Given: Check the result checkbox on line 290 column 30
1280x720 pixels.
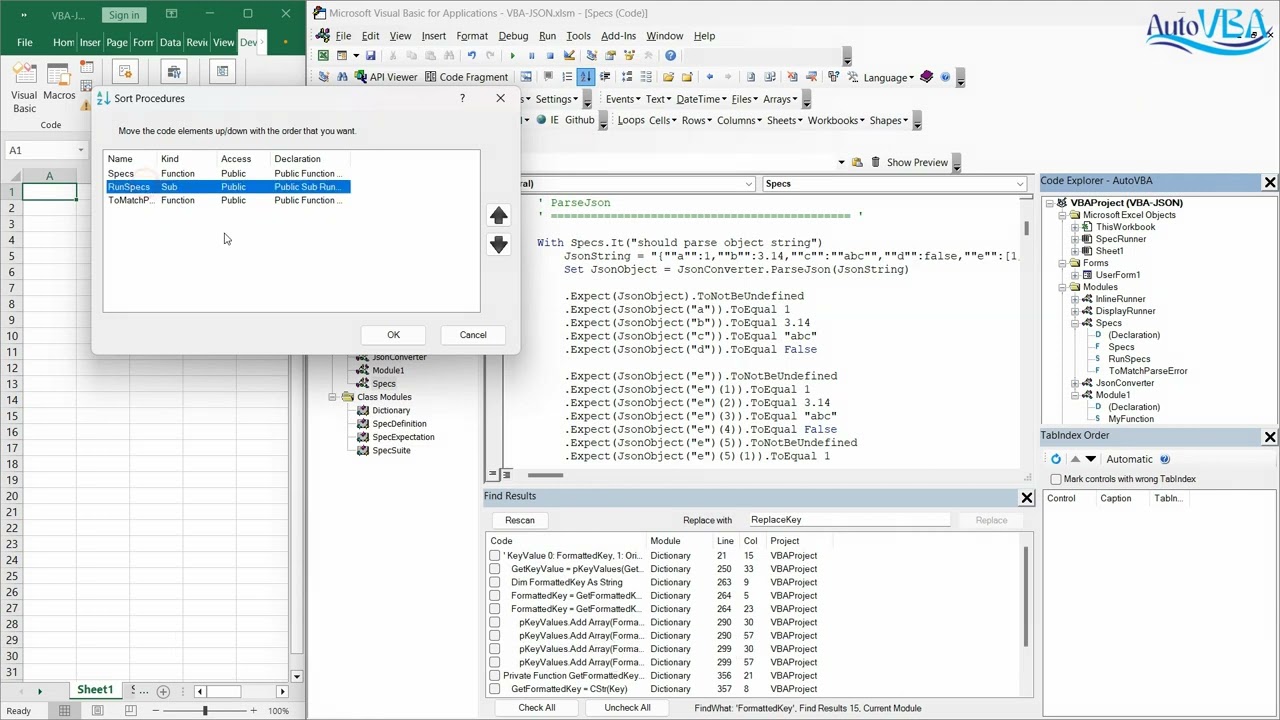Looking at the screenshot, I should pyautogui.click(x=494, y=622).
